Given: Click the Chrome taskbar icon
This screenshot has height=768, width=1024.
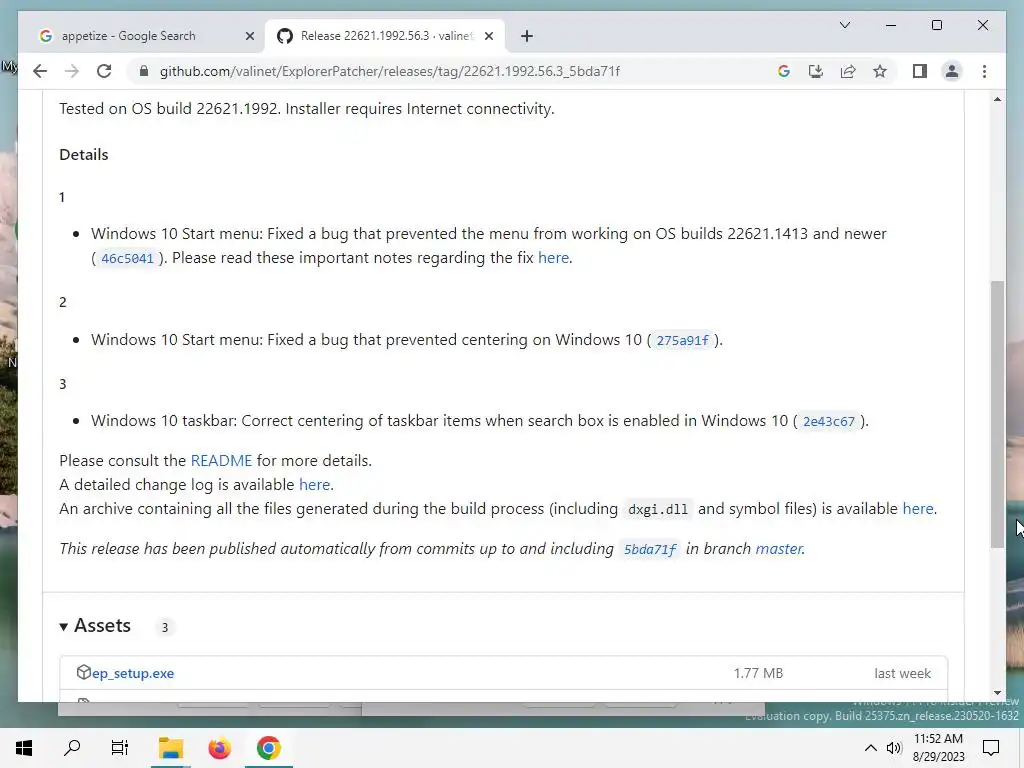Looking at the screenshot, I should (268, 748).
